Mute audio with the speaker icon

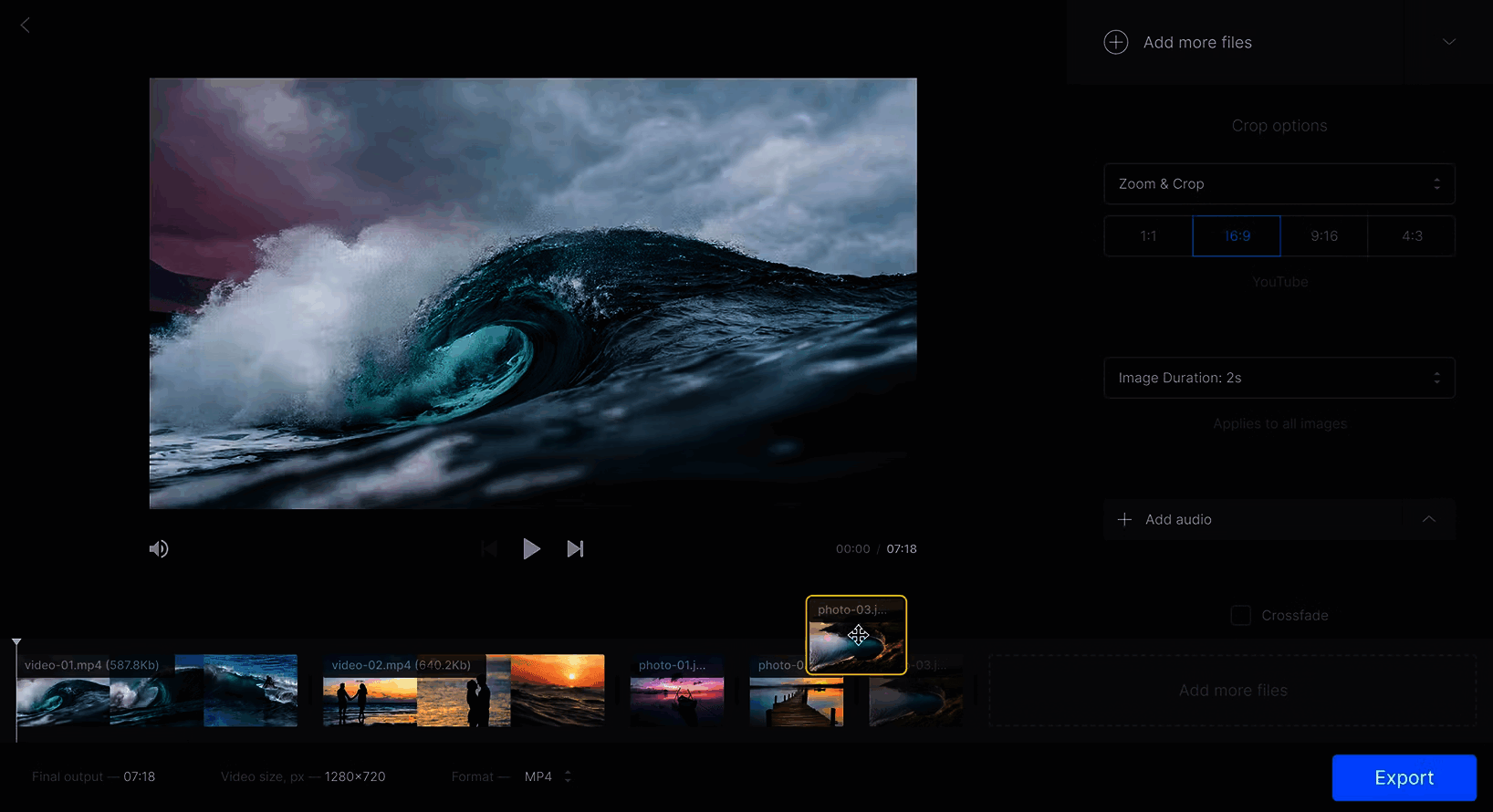tap(159, 548)
